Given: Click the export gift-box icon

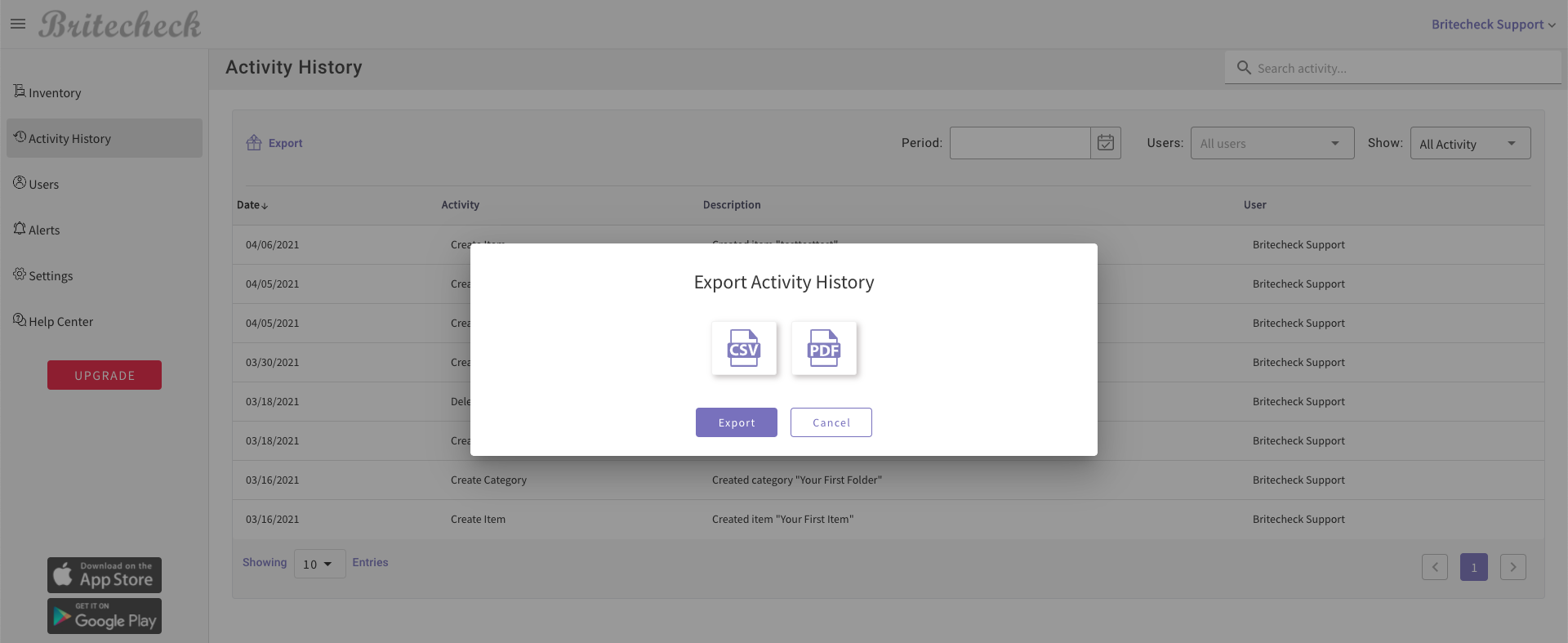Looking at the screenshot, I should (254, 143).
